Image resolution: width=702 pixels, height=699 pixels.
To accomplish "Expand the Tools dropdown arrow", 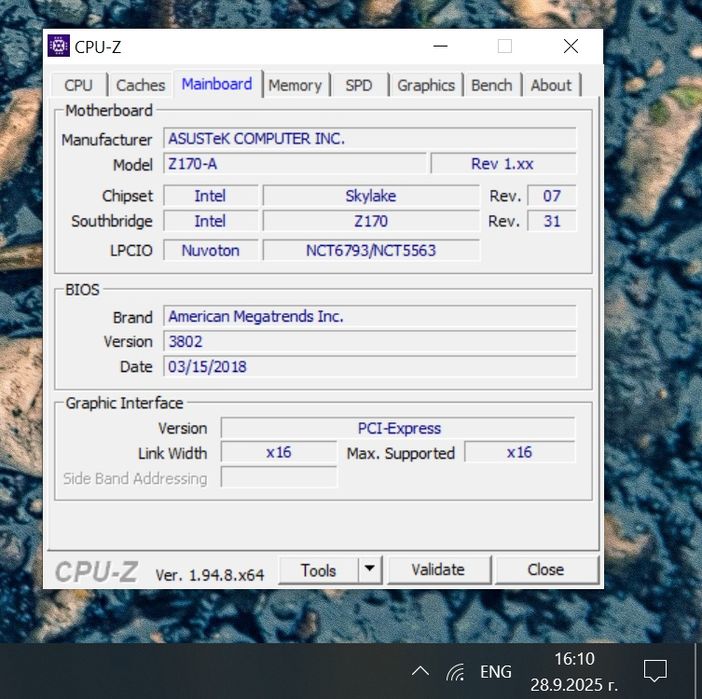I will click(x=370, y=570).
